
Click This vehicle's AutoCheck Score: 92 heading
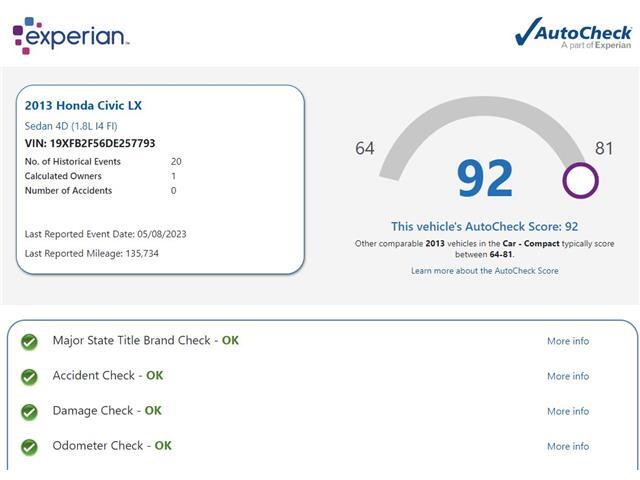(x=484, y=227)
